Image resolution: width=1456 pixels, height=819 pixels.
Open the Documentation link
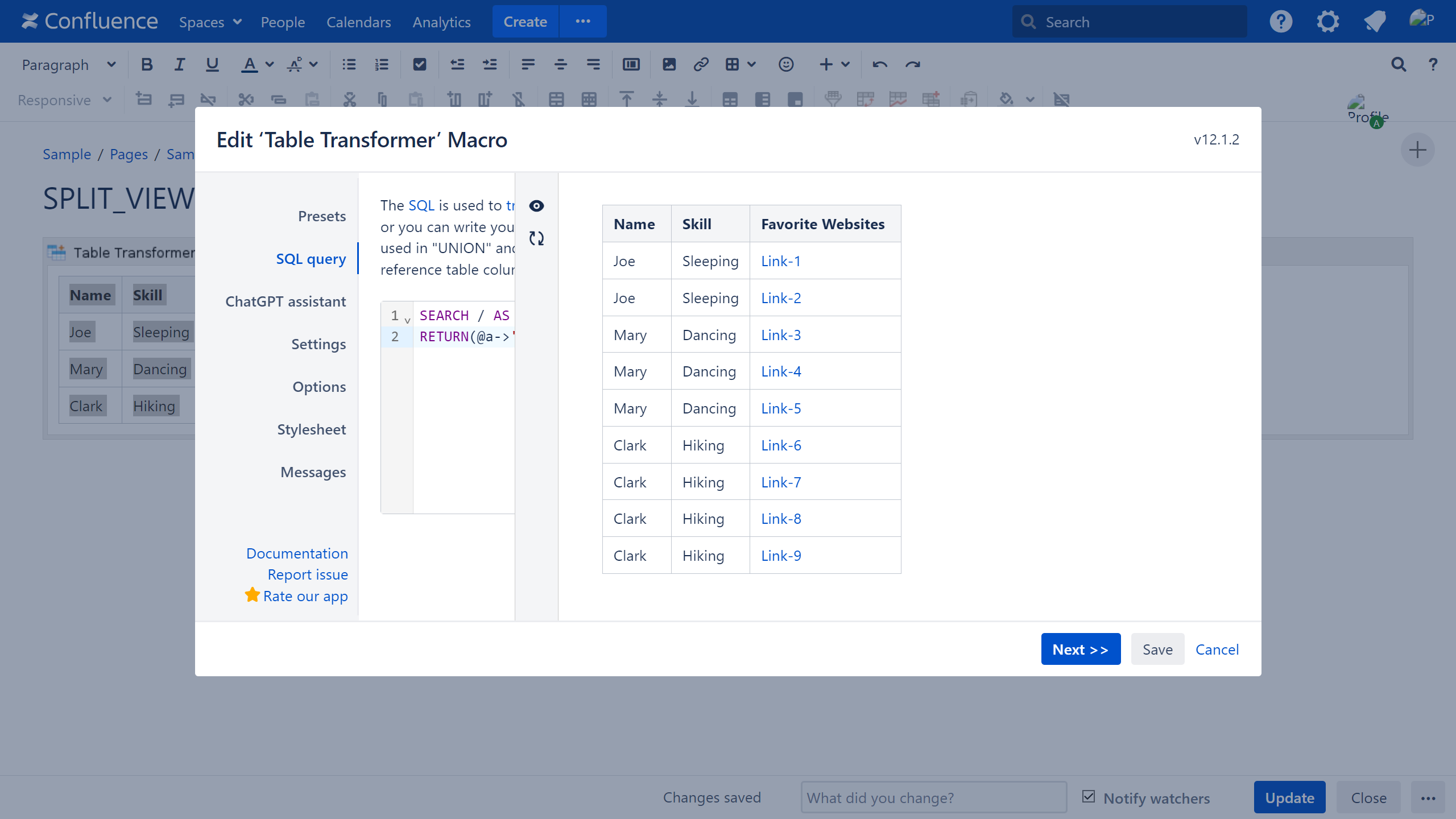pos(297,553)
